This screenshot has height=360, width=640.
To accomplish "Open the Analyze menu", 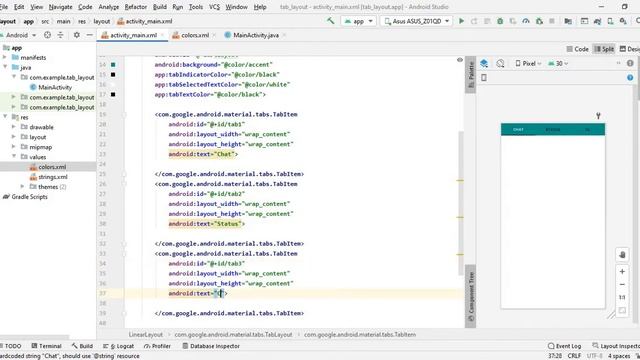I will coord(109,7).
